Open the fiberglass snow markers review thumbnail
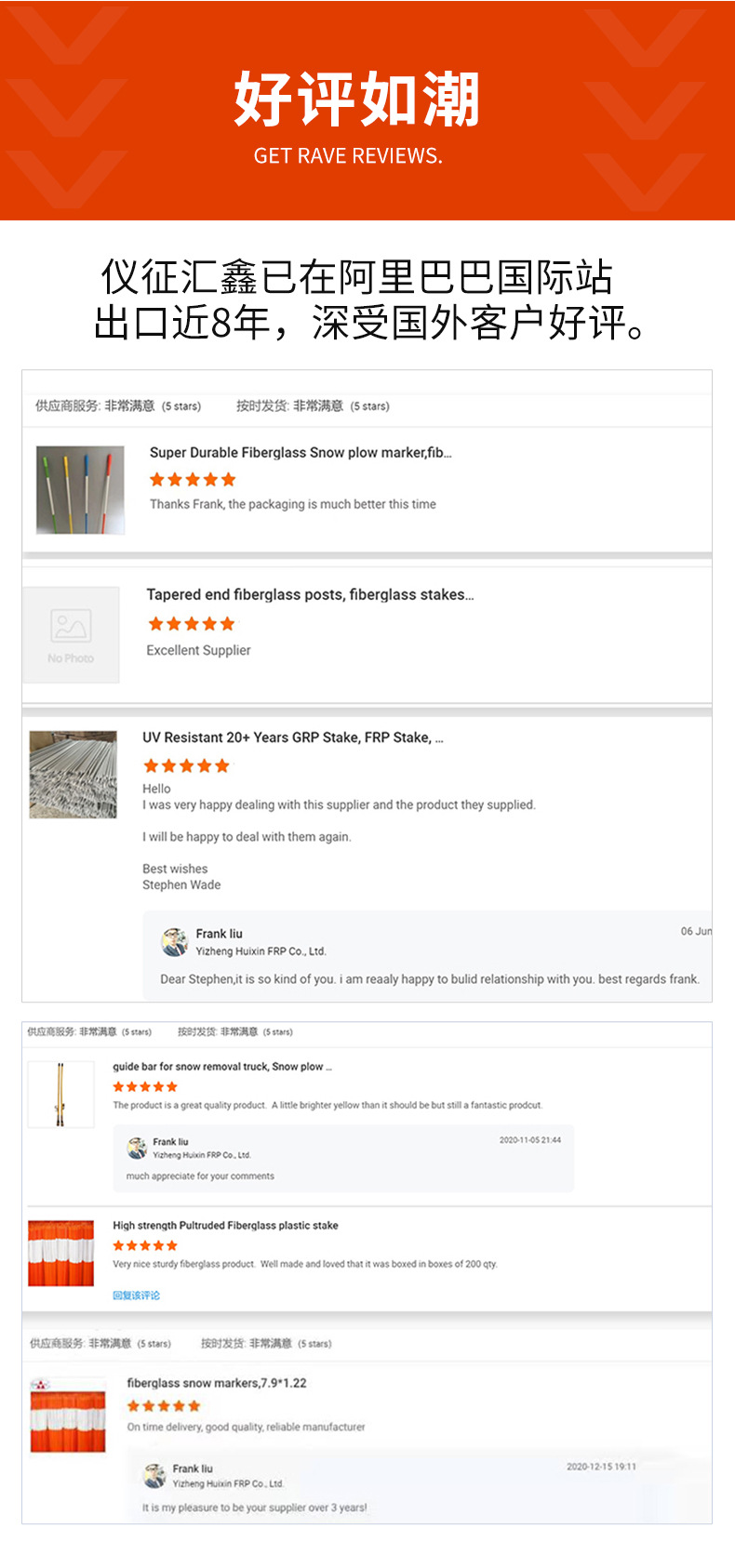The width and height of the screenshot is (735, 1568). 68,1415
